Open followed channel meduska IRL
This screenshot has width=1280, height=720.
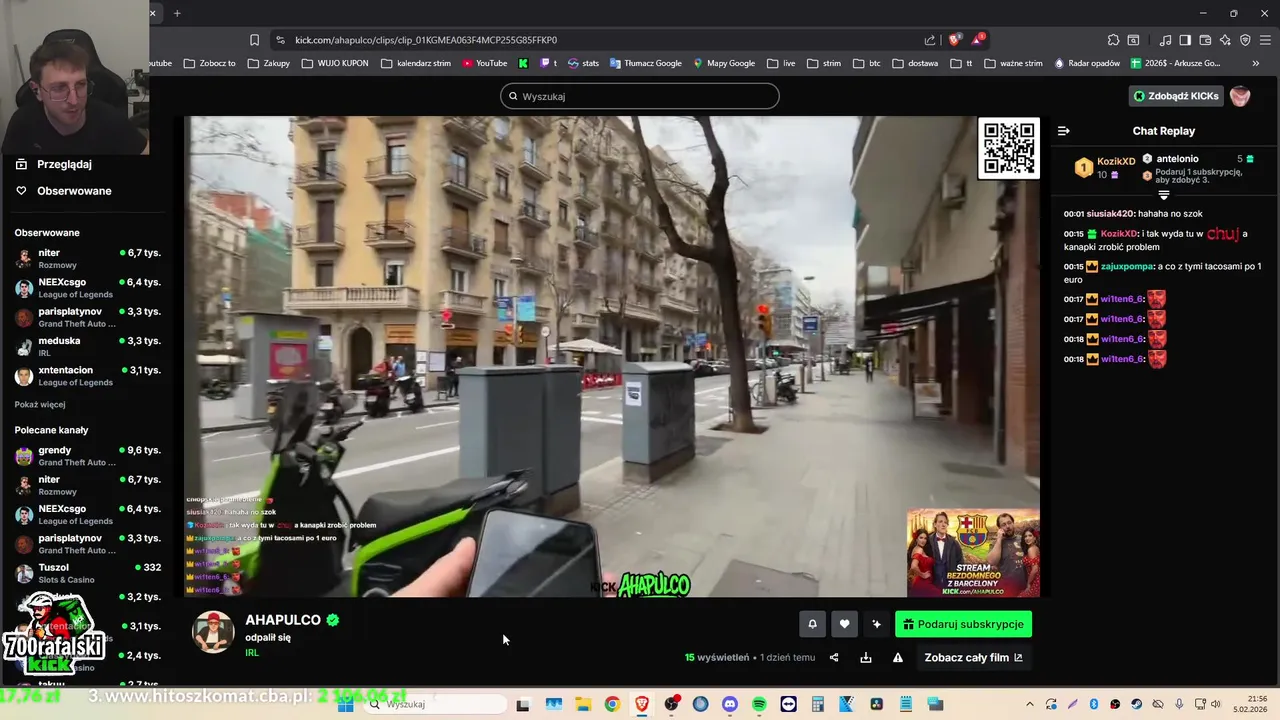click(88, 346)
